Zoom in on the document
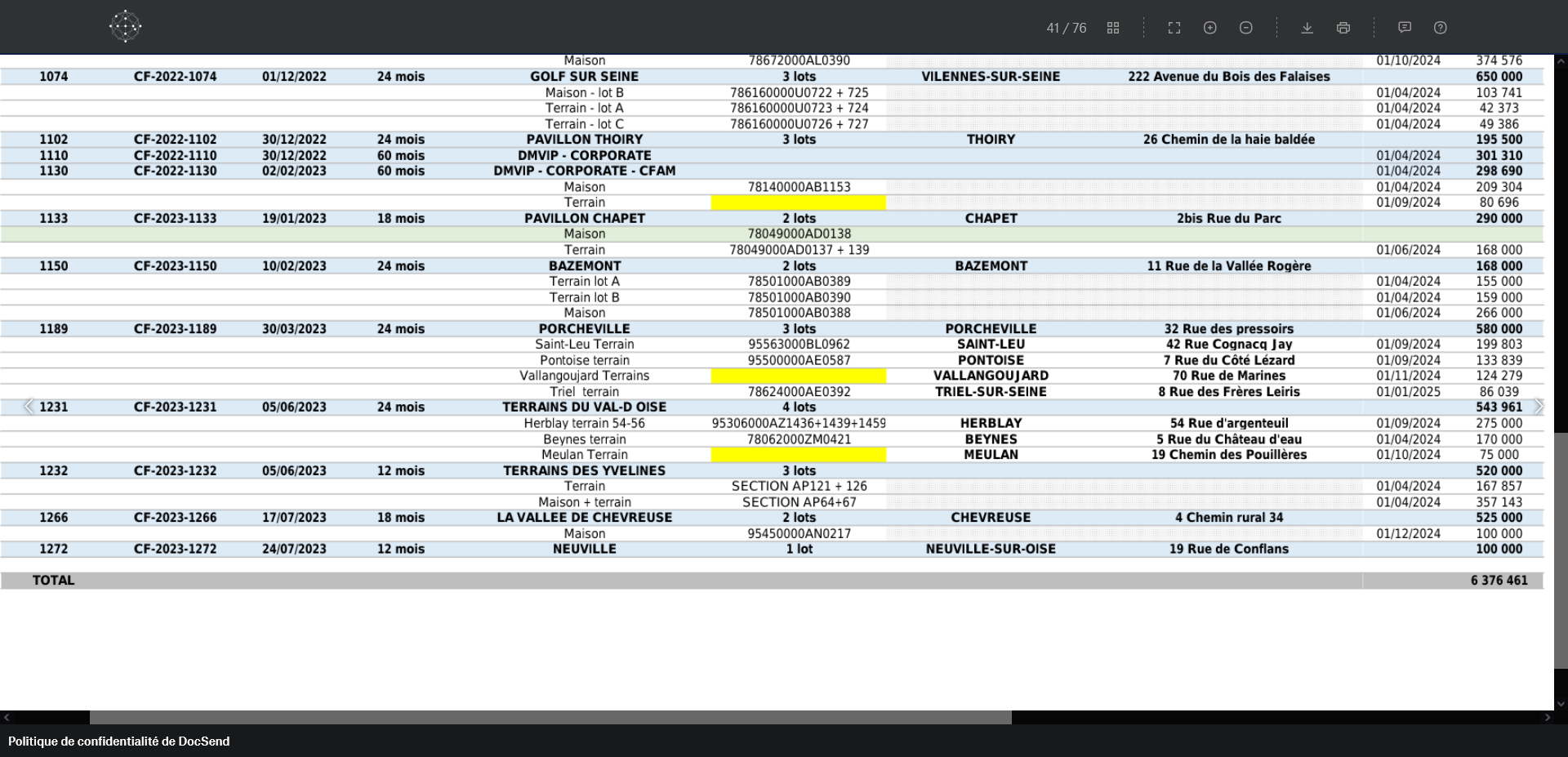The width and height of the screenshot is (1568, 757). (x=1210, y=28)
